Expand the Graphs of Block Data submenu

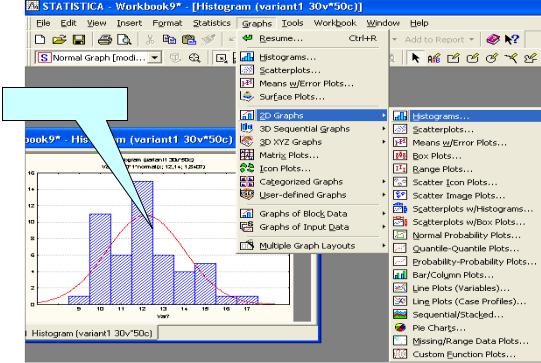pos(384,214)
